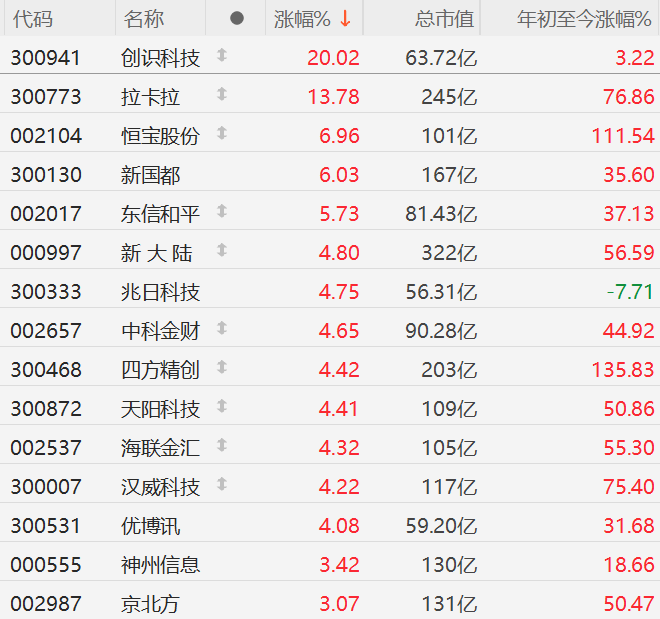Click the 代码 column header

point(33,19)
